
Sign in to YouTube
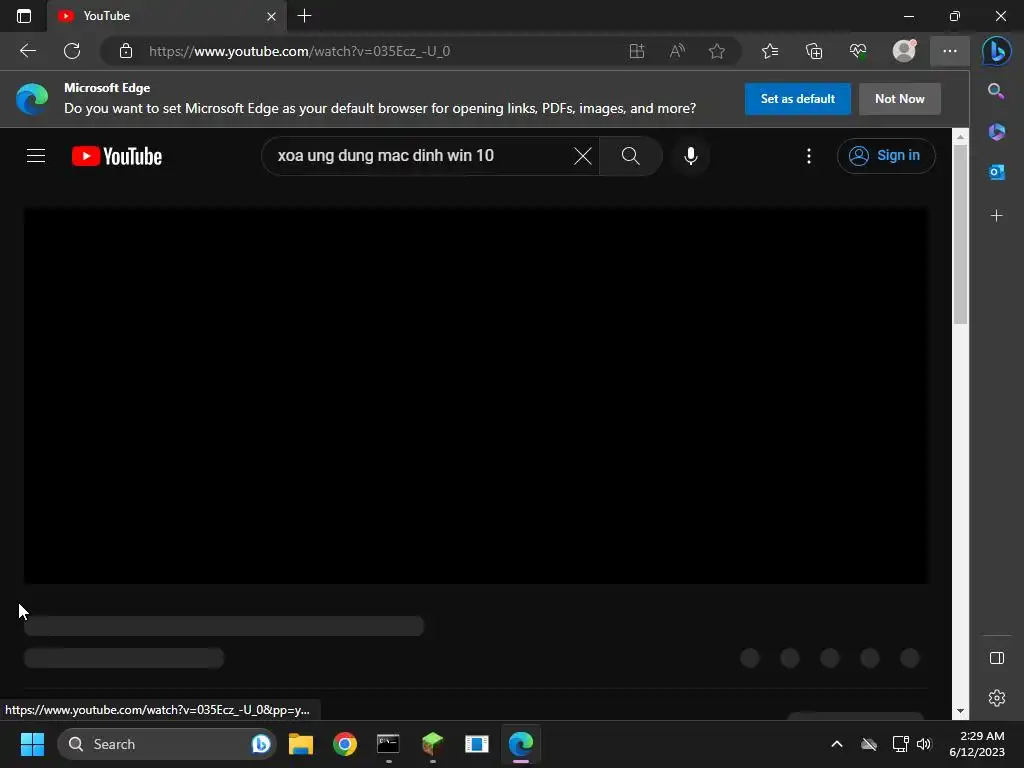[886, 155]
